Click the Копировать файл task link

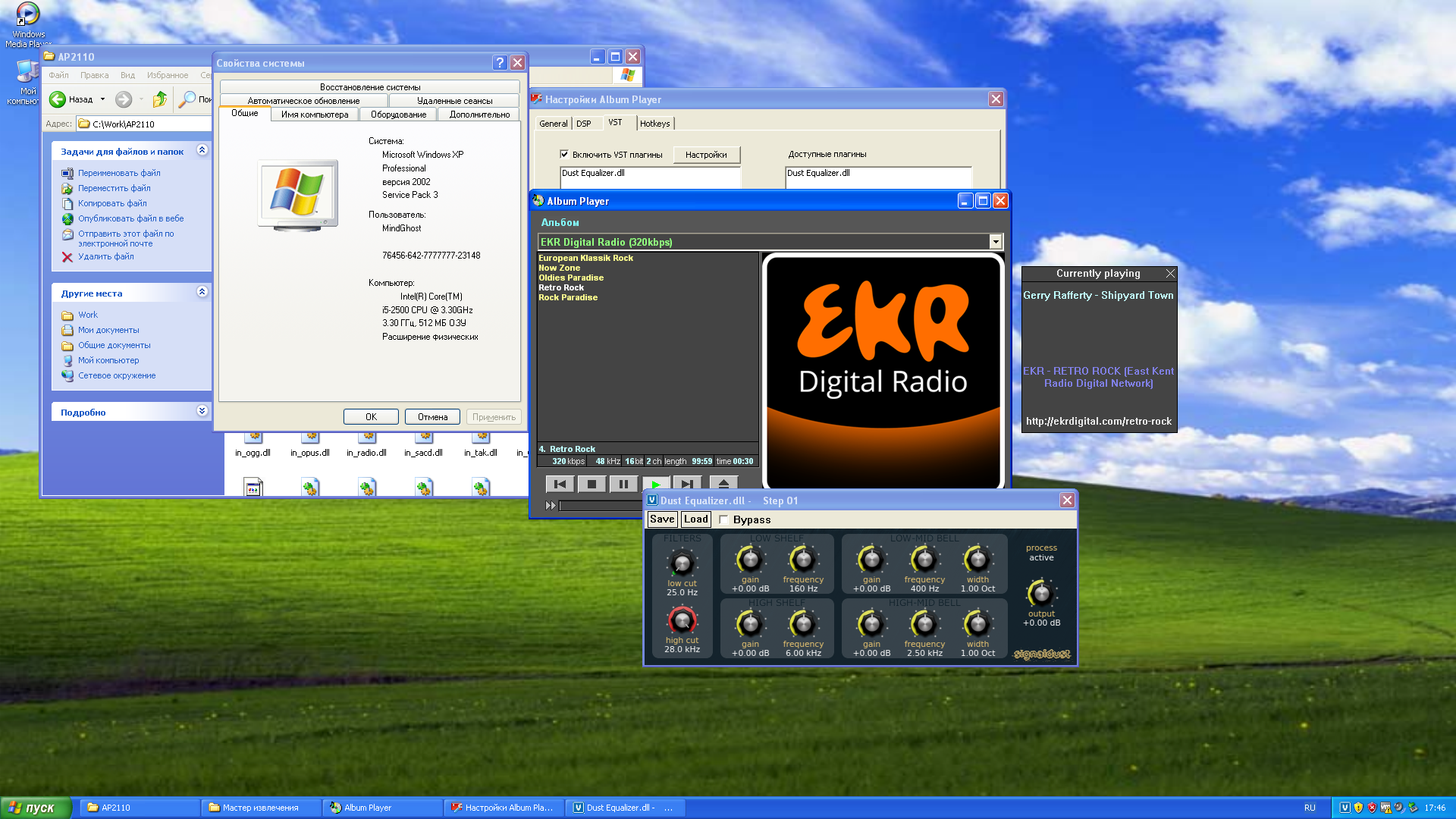pyautogui.click(x=112, y=203)
